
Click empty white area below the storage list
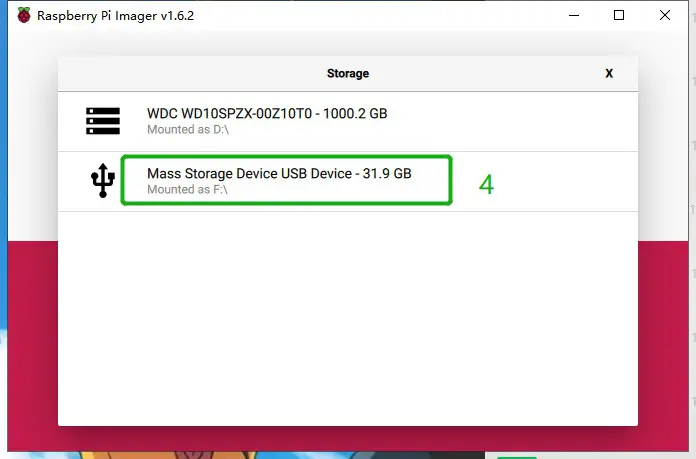tap(348, 320)
